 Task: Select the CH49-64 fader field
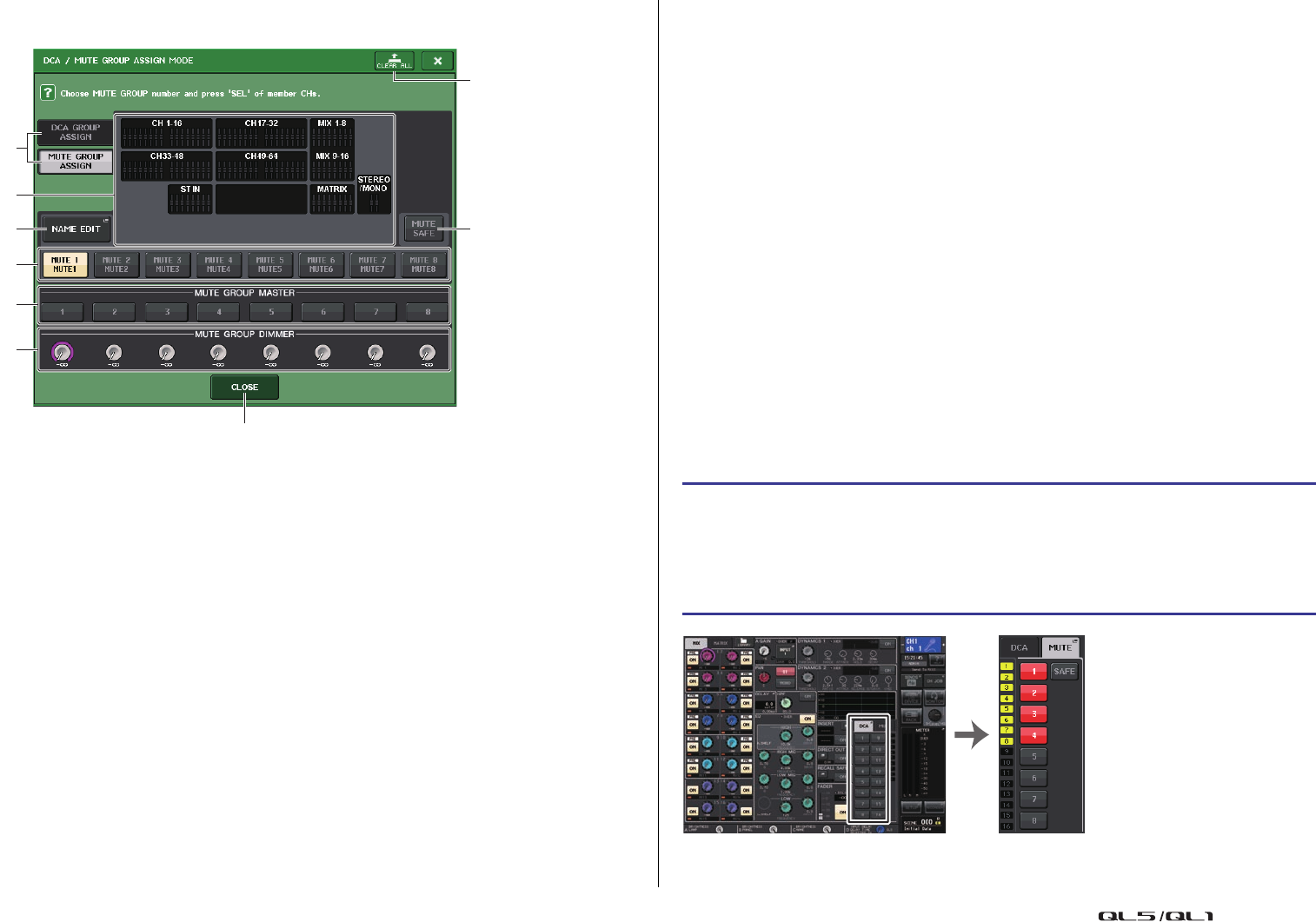[x=261, y=164]
